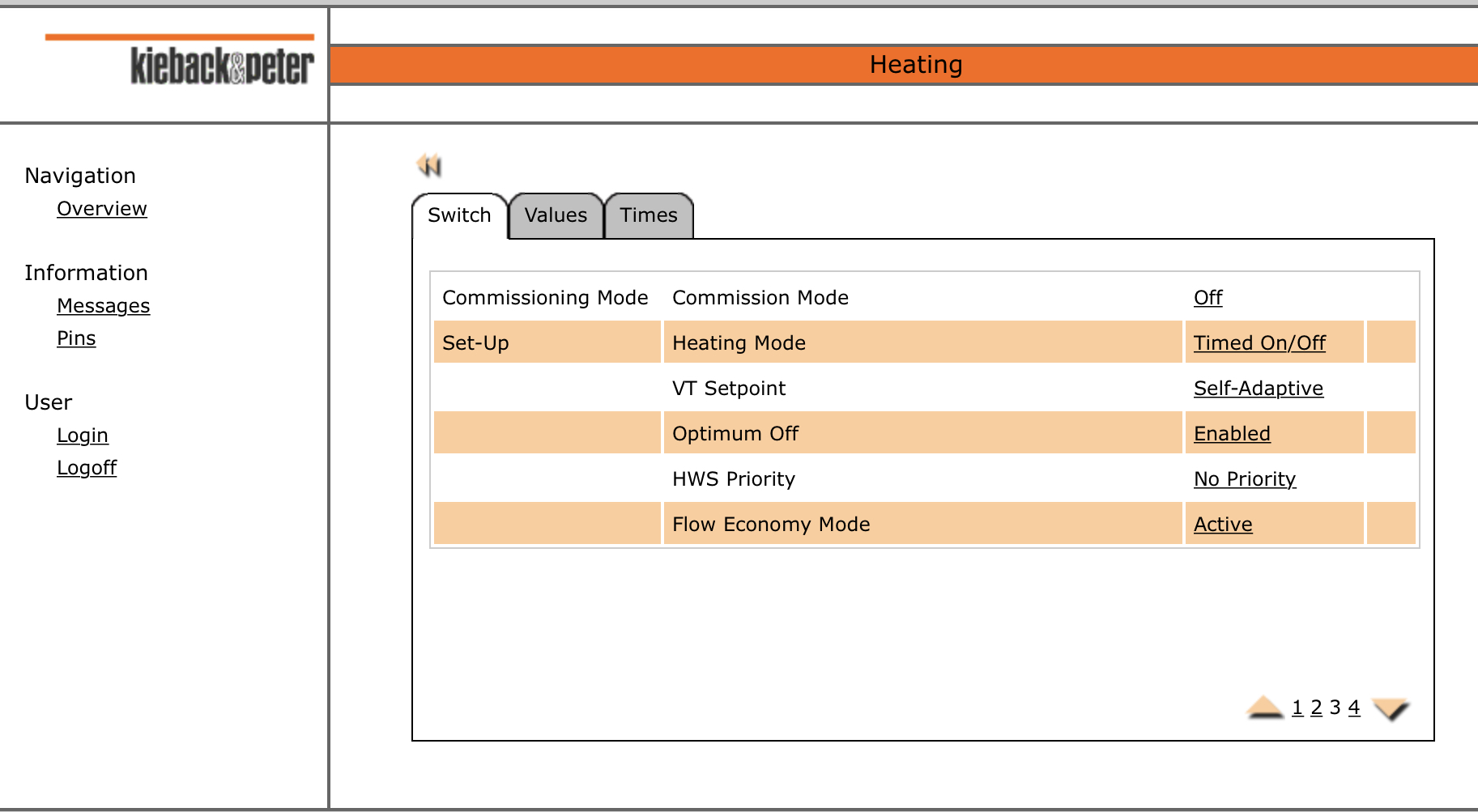Open the Pins page
Image resolution: width=1478 pixels, height=812 pixels.
coord(76,338)
